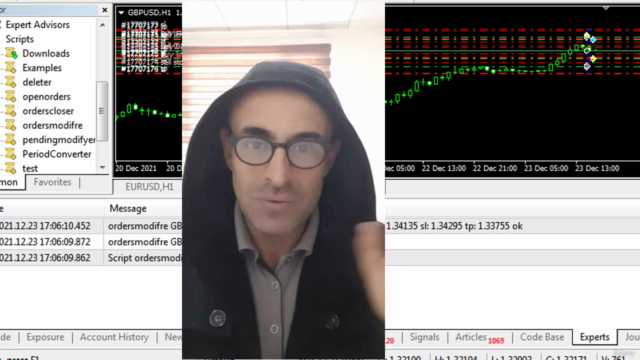Select the 17:06:09.862 log row
Screen dimensions: 640x360
[x=320, y=258]
